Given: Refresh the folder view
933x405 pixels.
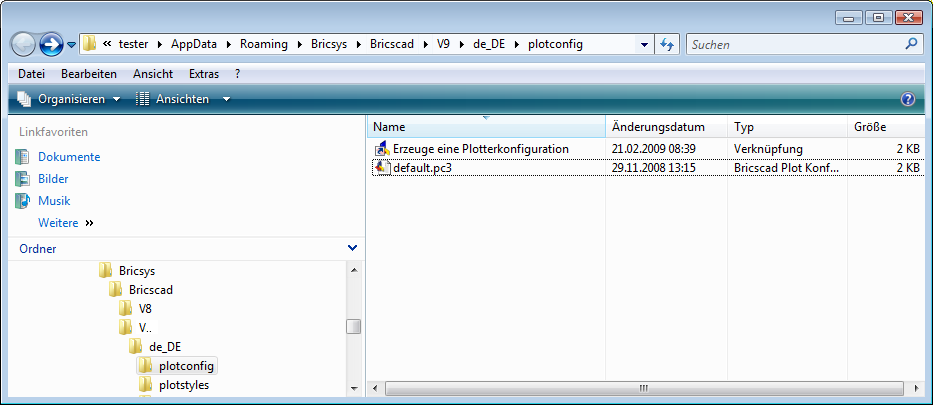Looking at the screenshot, I should (x=667, y=45).
